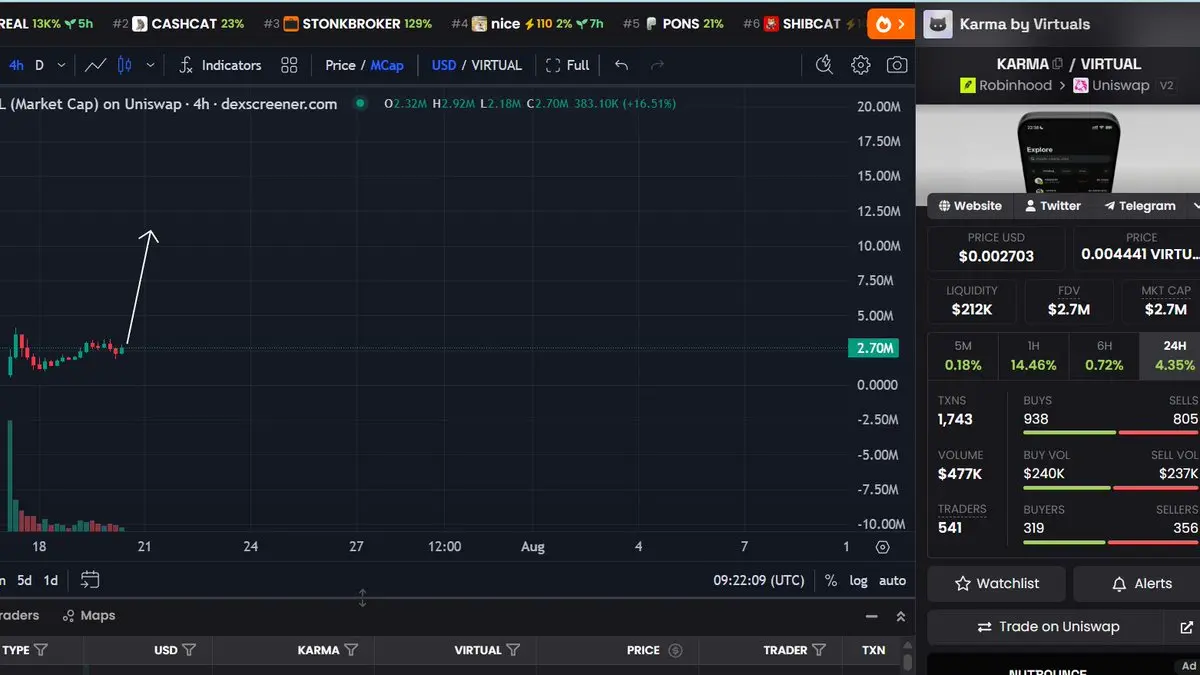The height and width of the screenshot is (675, 1200).
Task: Open the chart type line icon
Action: (95, 65)
